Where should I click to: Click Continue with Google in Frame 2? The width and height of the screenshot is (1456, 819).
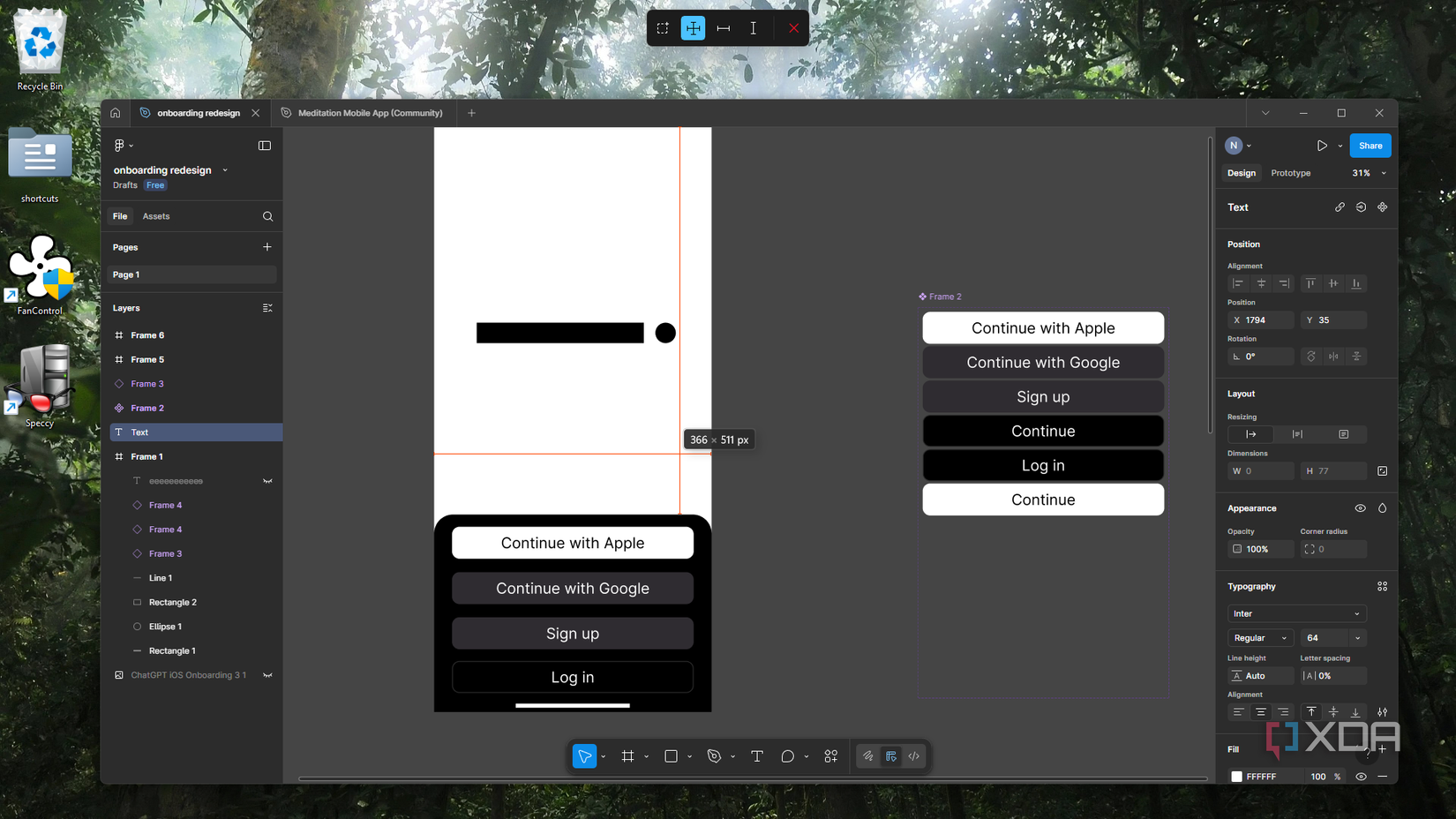point(1043,363)
